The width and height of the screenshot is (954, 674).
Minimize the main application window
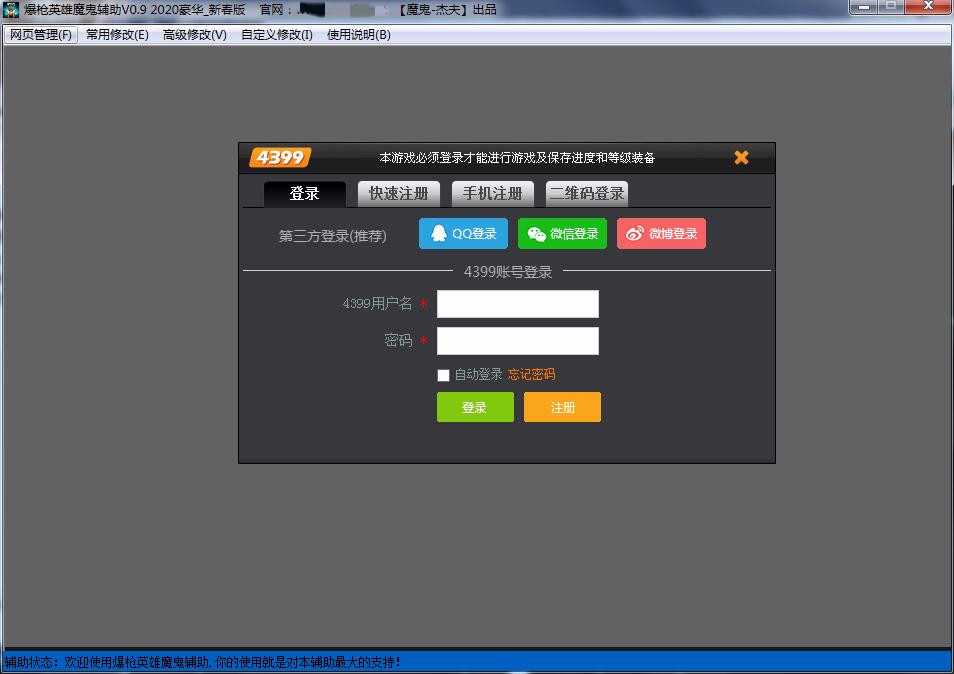pos(863,7)
